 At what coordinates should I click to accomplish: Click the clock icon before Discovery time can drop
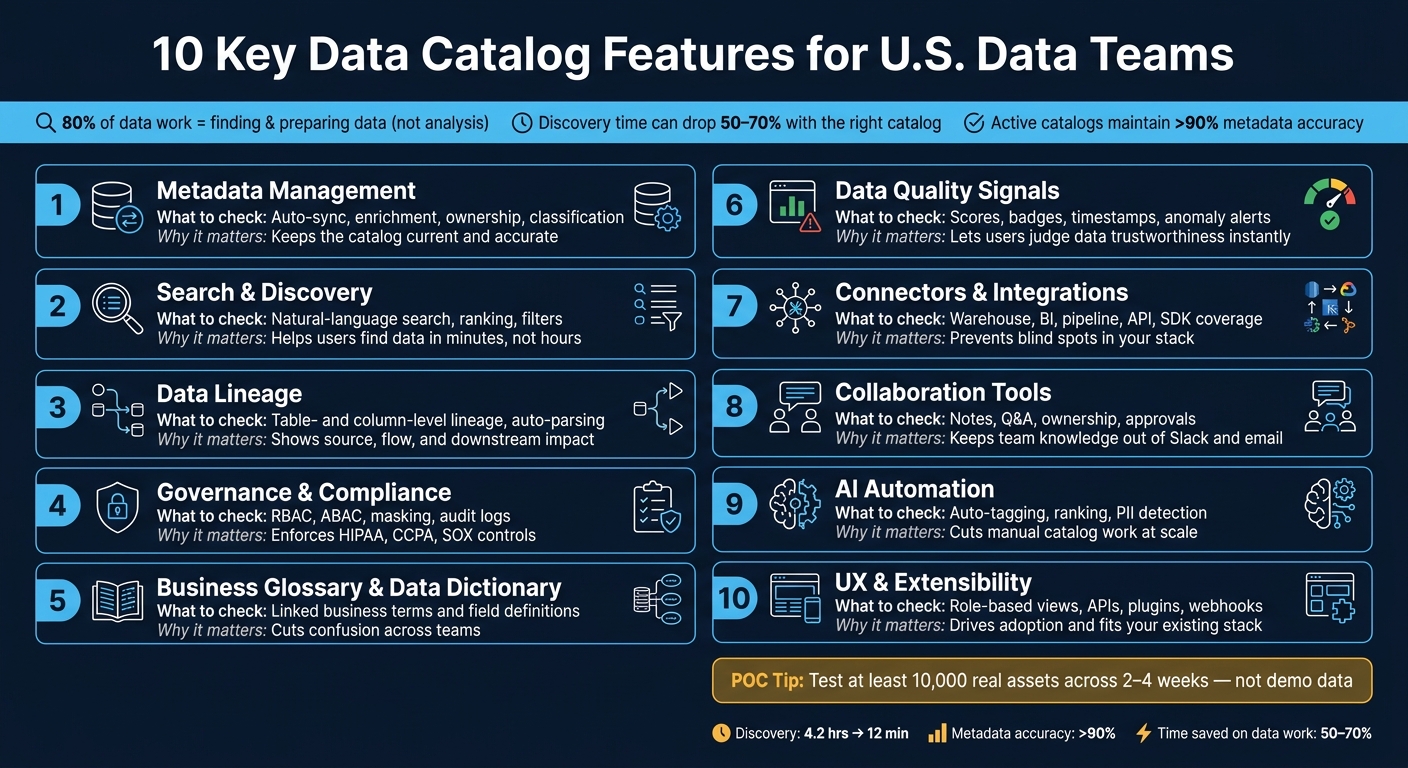pos(522,123)
